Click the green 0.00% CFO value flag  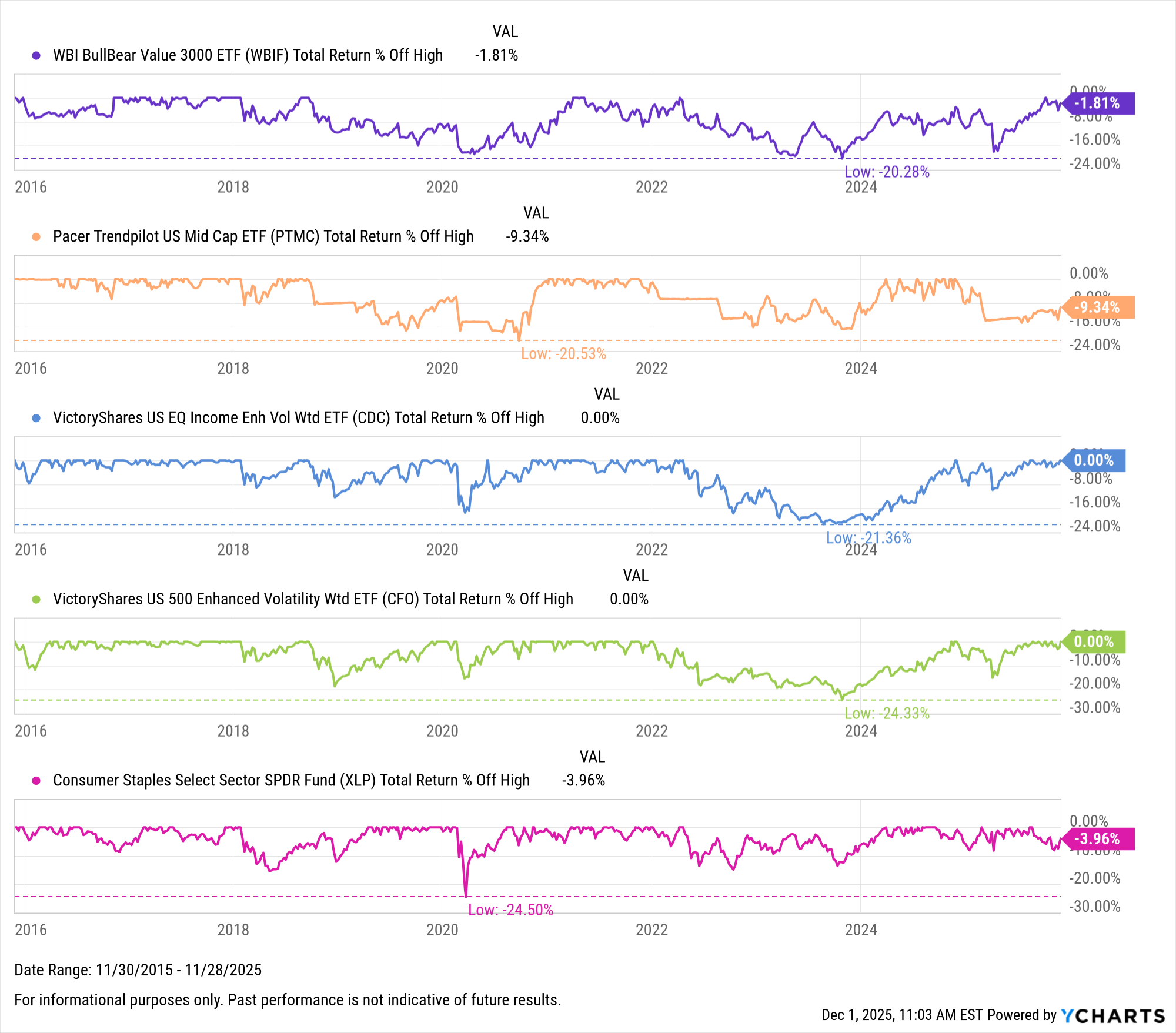click(1094, 641)
